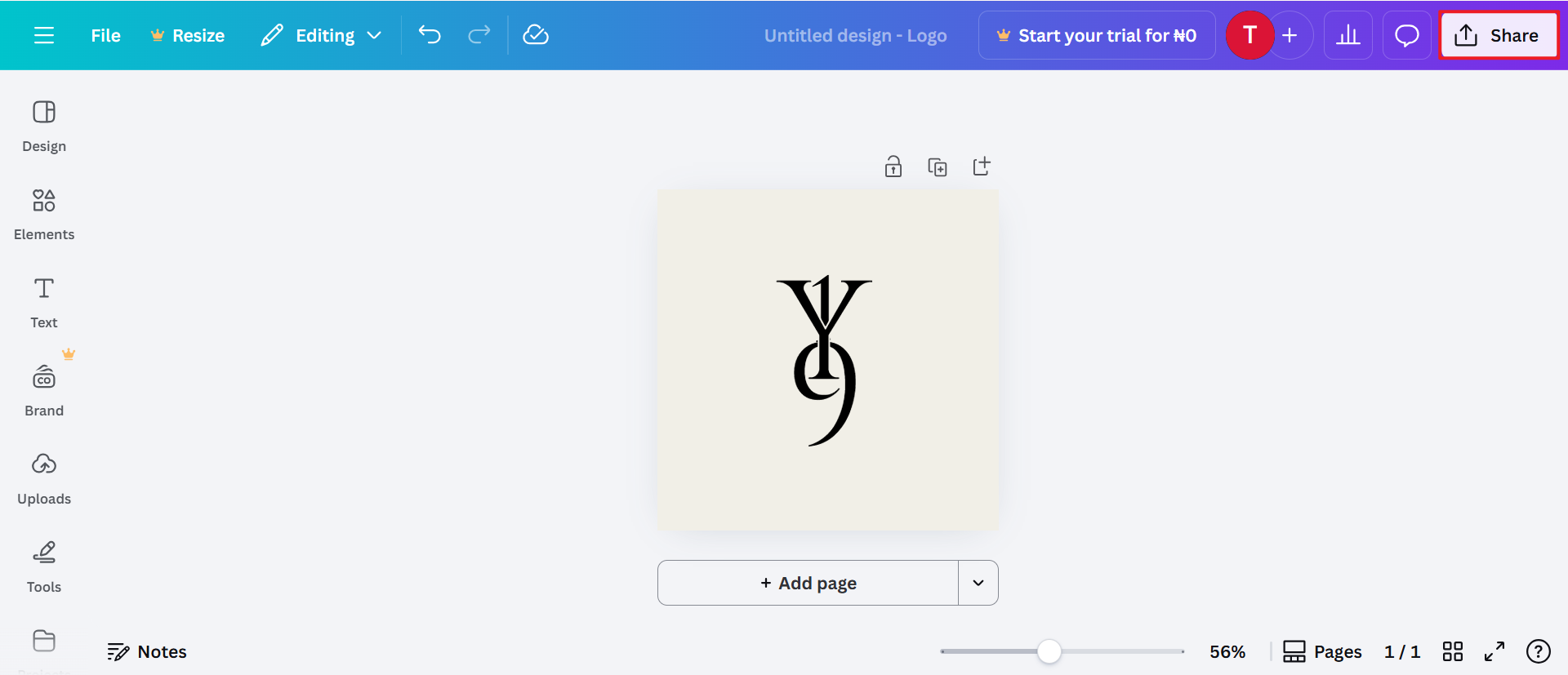Toggle the grid view of pages
Screen dimensions: 1568x675
1453,651
